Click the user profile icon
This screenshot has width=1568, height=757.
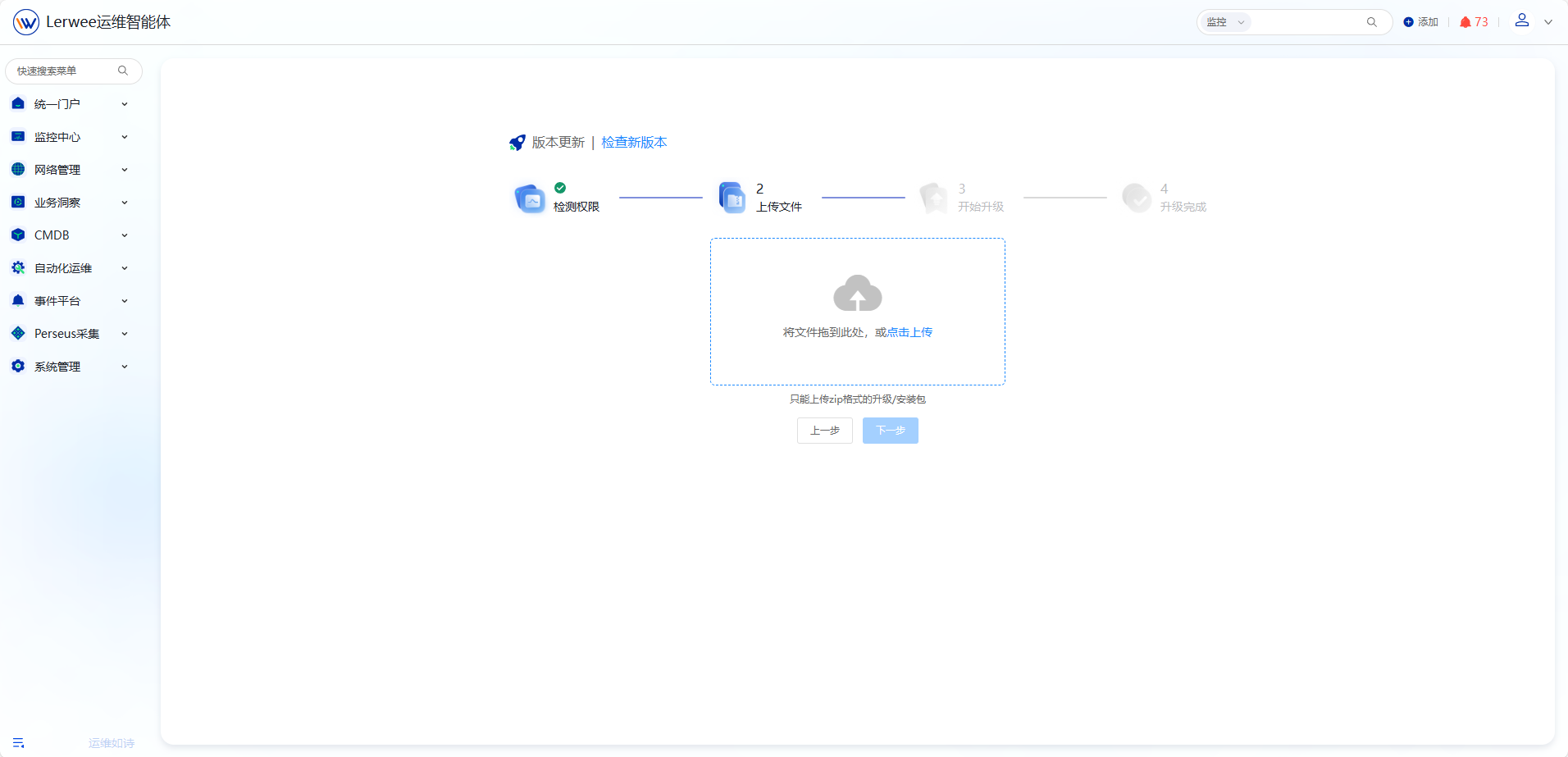tap(1522, 21)
